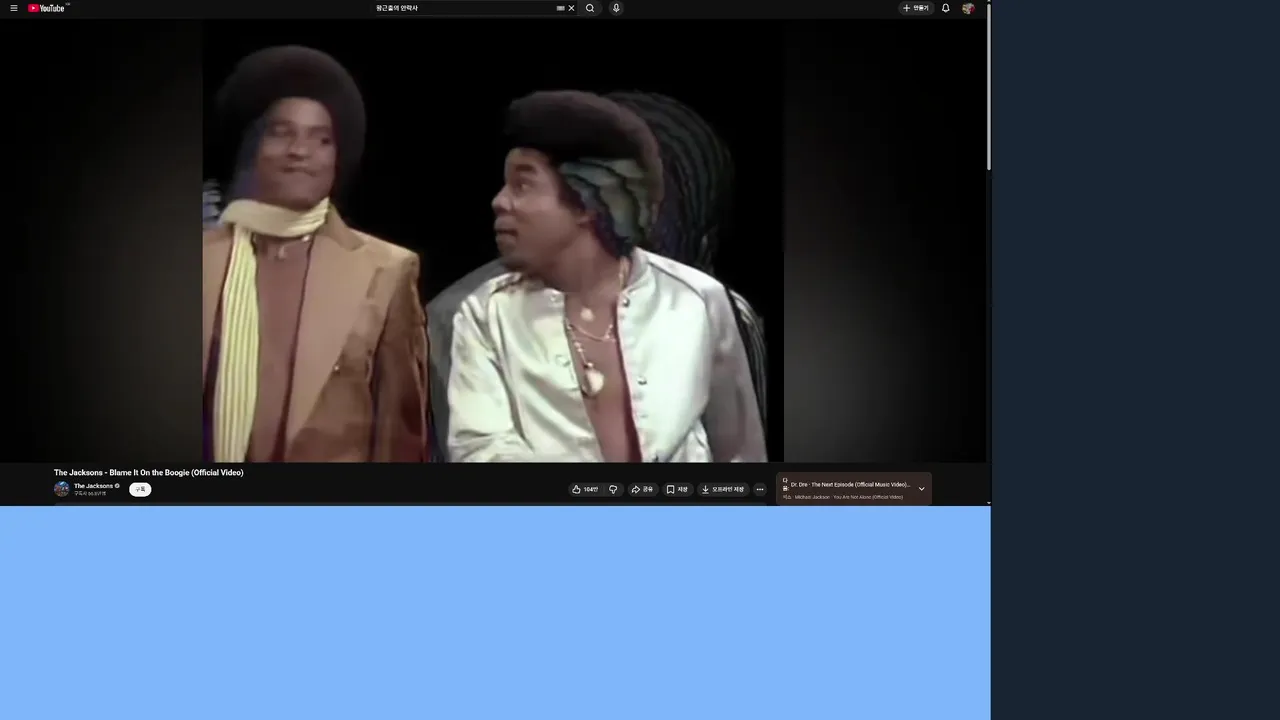This screenshot has width=1280, height=720.
Task: Subscribe to The Jacksons channel
Action: tap(140, 490)
